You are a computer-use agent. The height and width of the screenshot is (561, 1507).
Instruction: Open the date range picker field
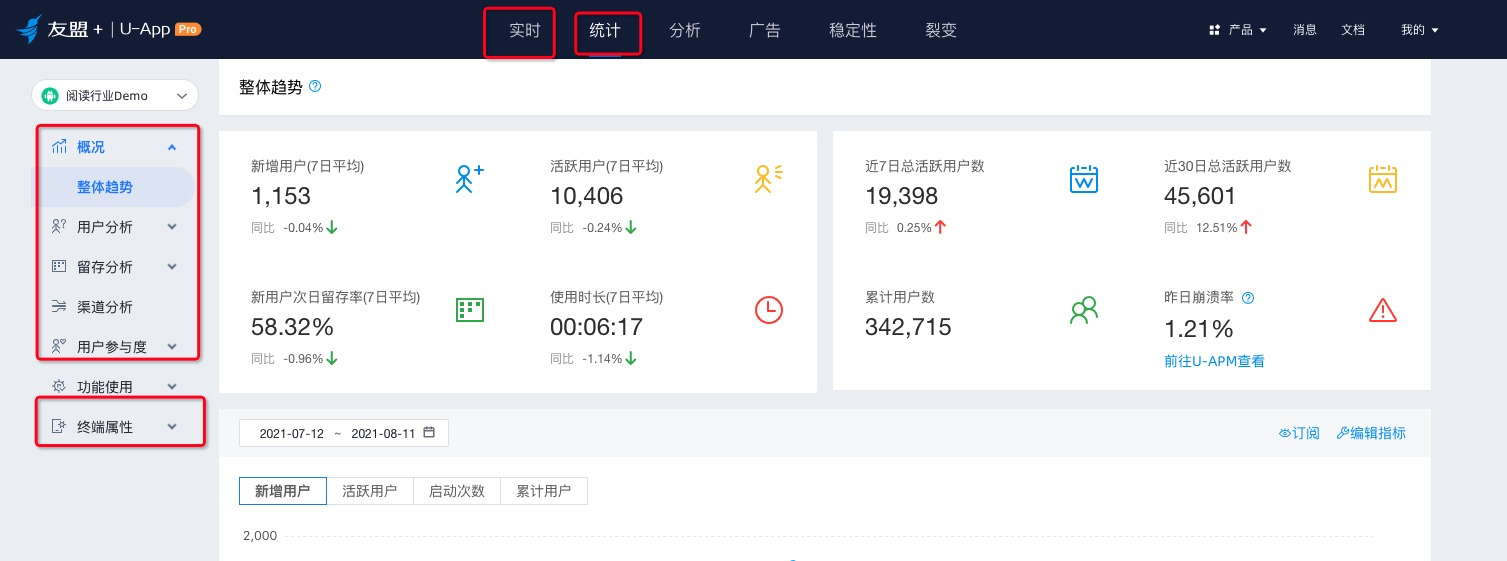click(x=344, y=433)
